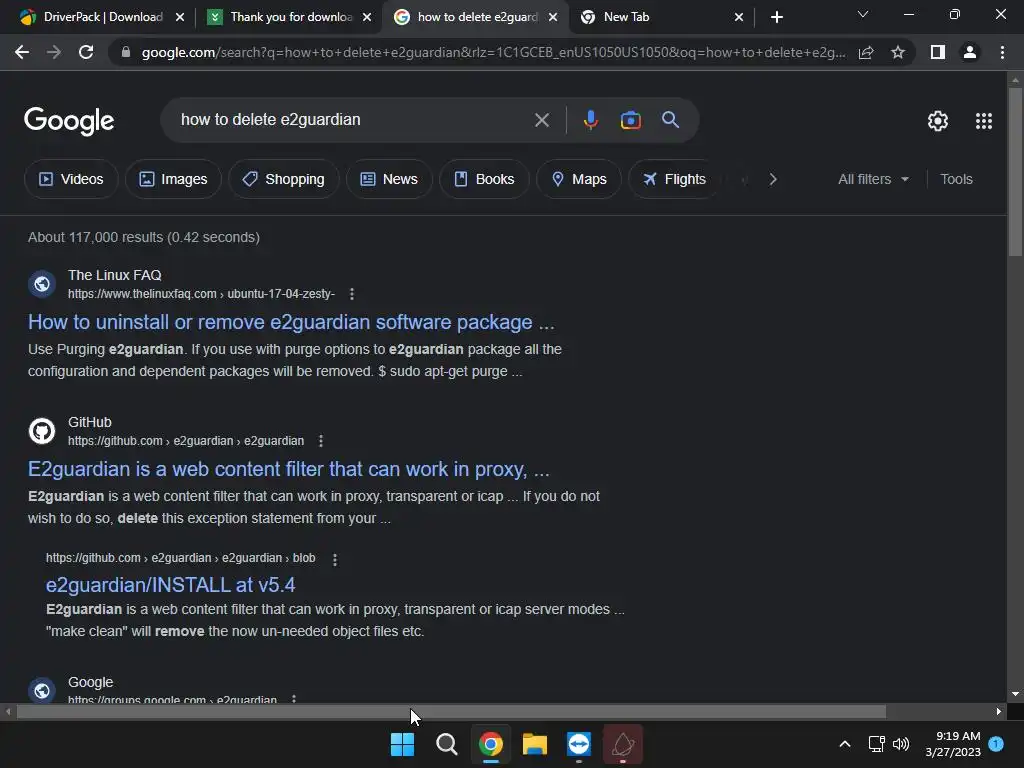Viewport: 1024px width, 768px height.
Task: Show hidden system tray icons
Action: tap(844, 744)
